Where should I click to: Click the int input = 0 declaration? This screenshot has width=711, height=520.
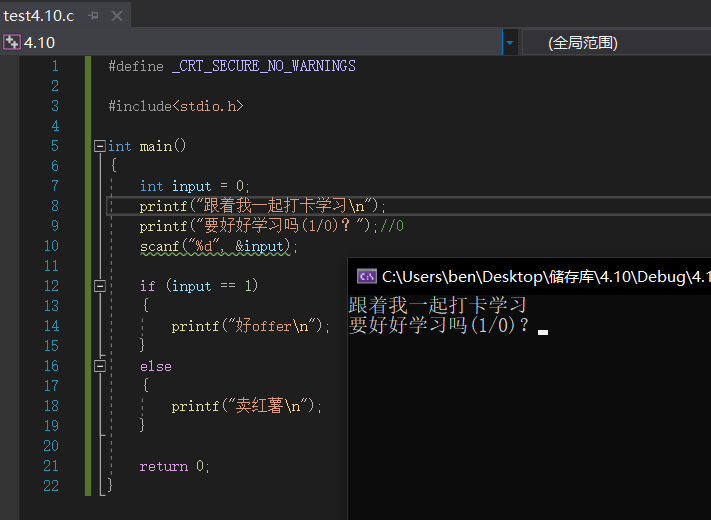pyautogui.click(x=195, y=186)
